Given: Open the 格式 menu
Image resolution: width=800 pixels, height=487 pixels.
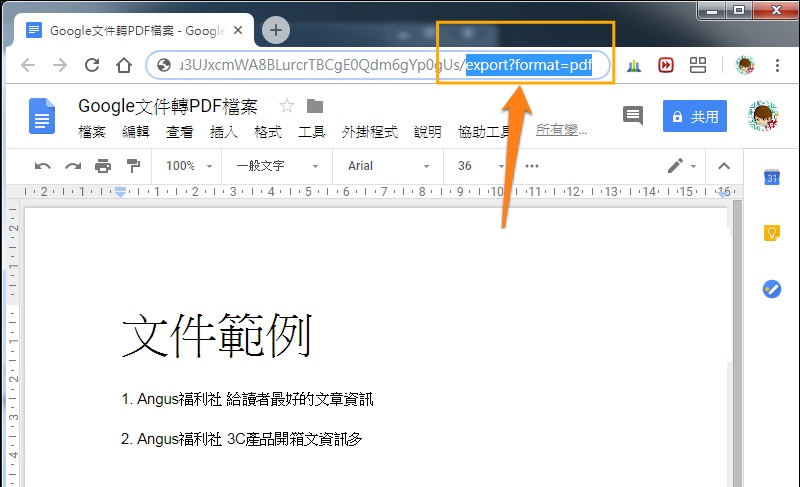Looking at the screenshot, I should [268, 132].
